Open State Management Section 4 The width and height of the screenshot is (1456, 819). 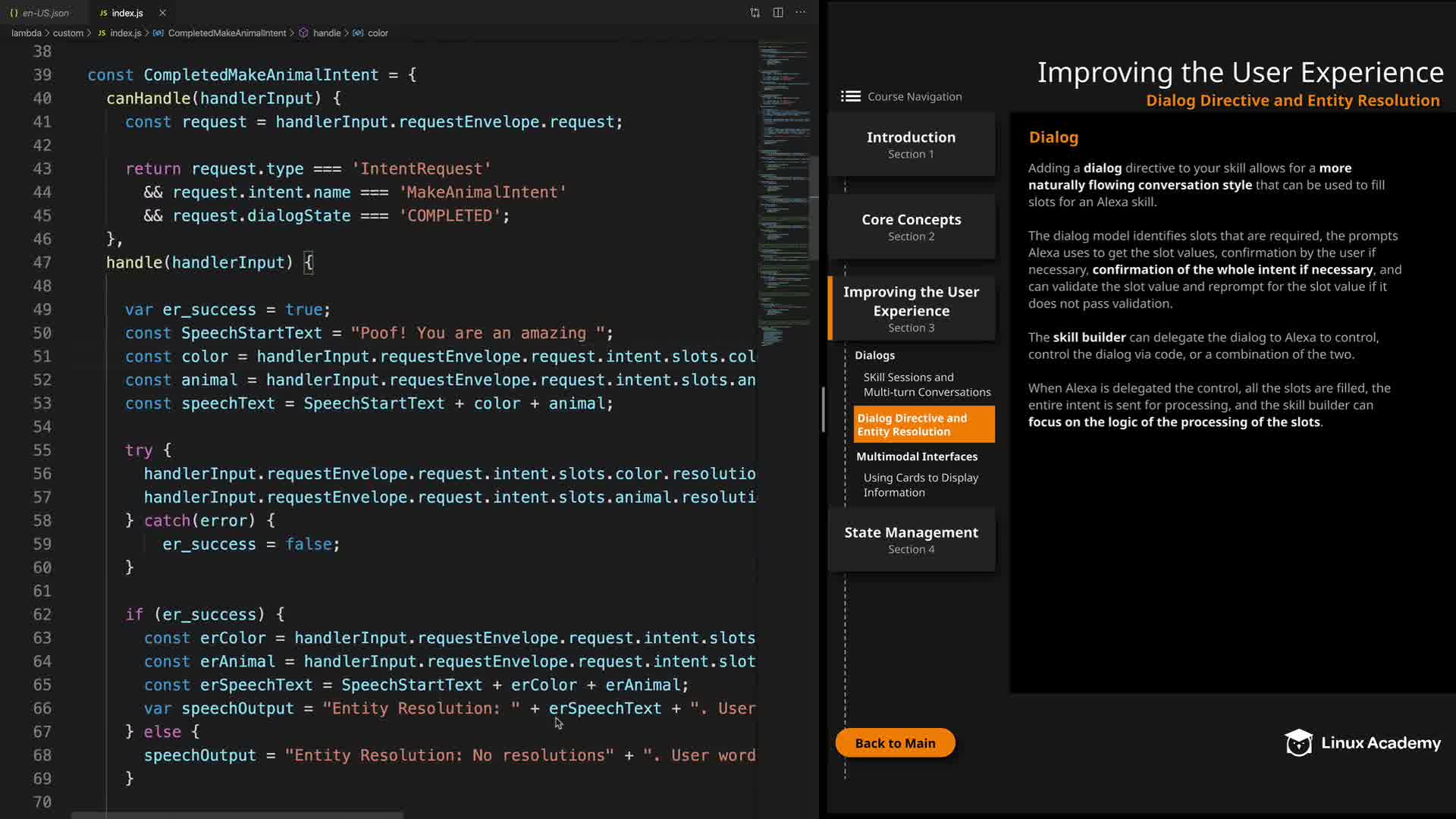911,540
